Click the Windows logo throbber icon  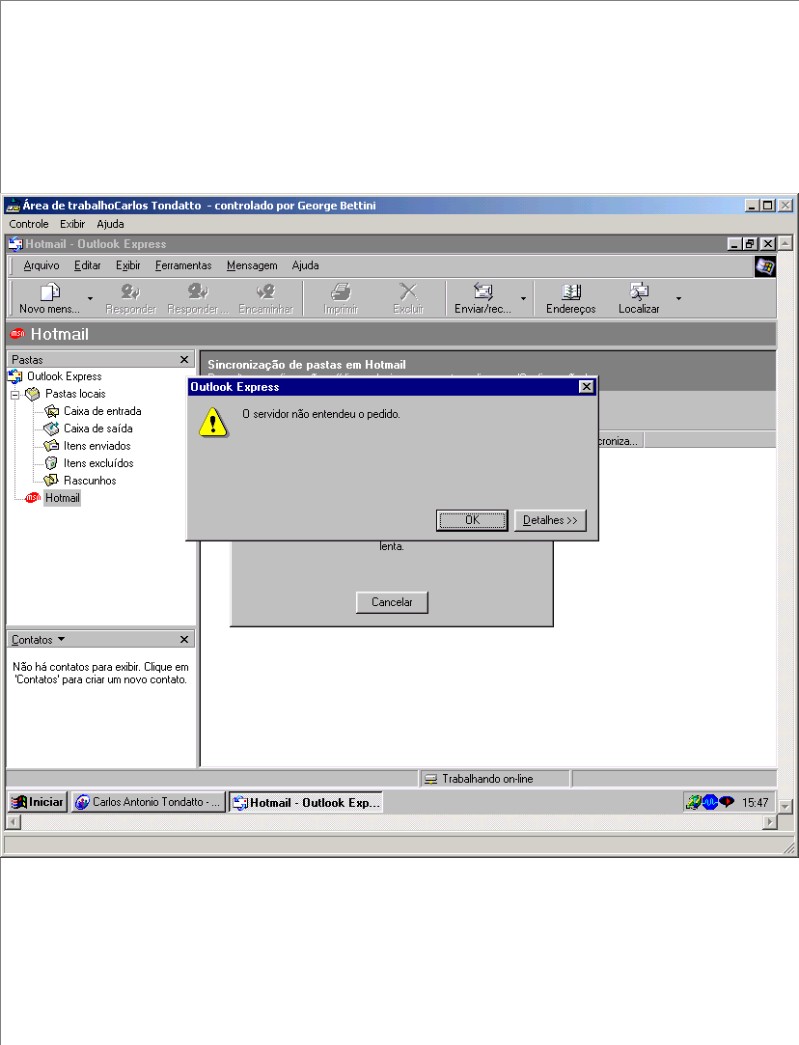point(765,267)
